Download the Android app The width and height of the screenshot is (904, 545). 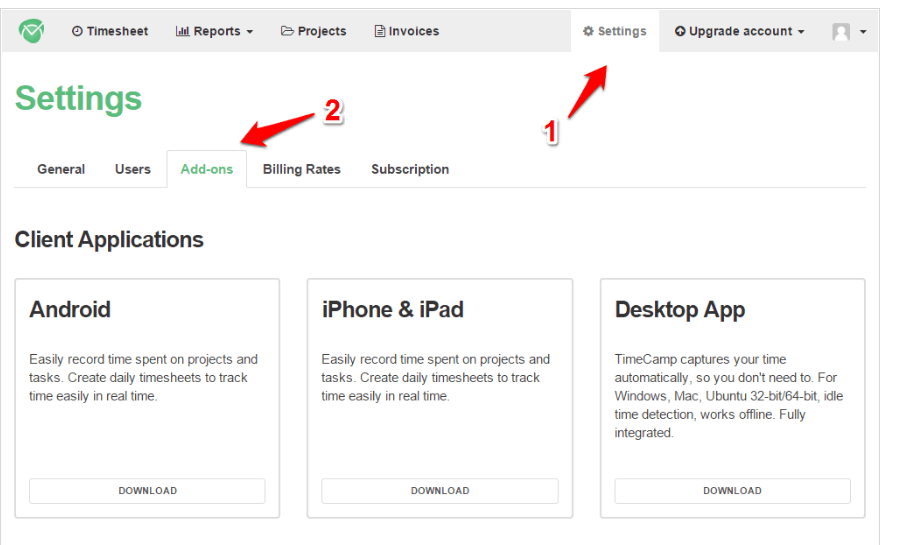tap(148, 491)
